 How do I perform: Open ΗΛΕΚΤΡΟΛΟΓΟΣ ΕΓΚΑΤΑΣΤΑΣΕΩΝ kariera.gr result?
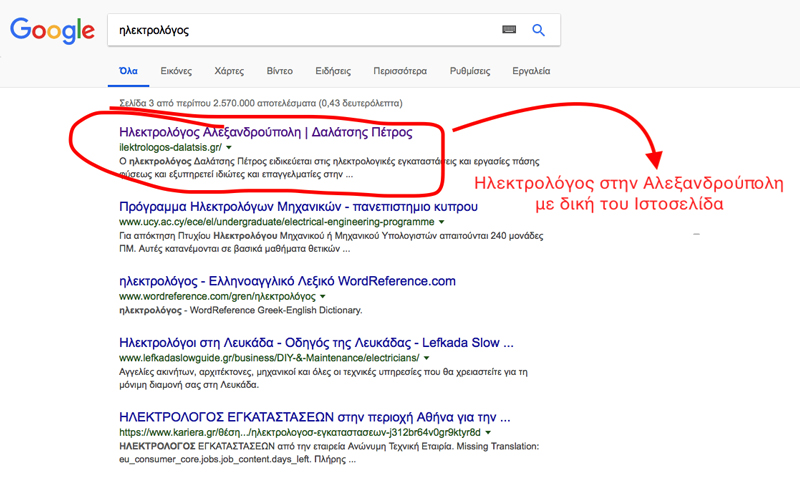click(x=315, y=417)
